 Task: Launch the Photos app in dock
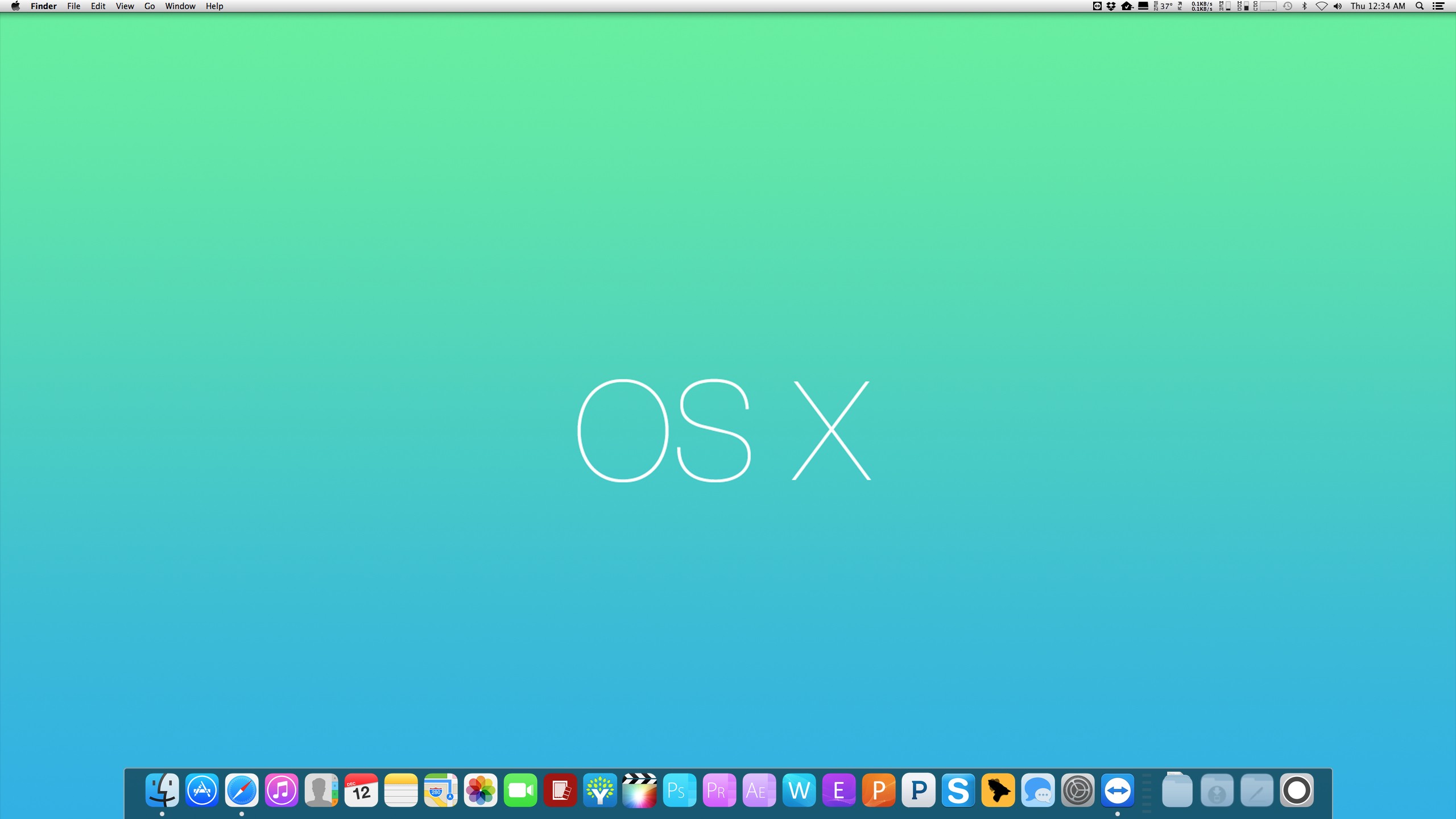481,790
